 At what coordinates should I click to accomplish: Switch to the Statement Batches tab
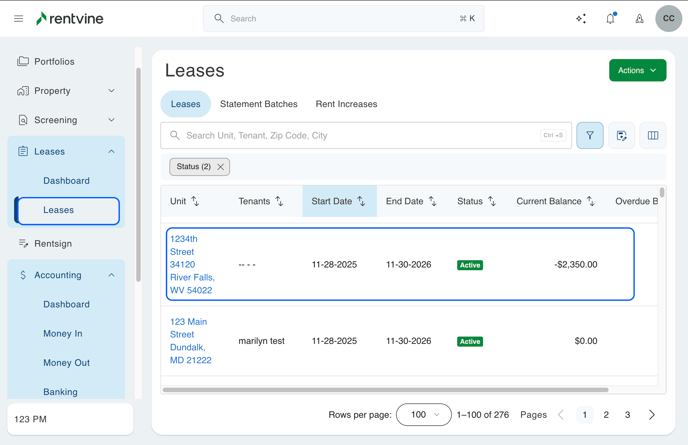point(258,104)
